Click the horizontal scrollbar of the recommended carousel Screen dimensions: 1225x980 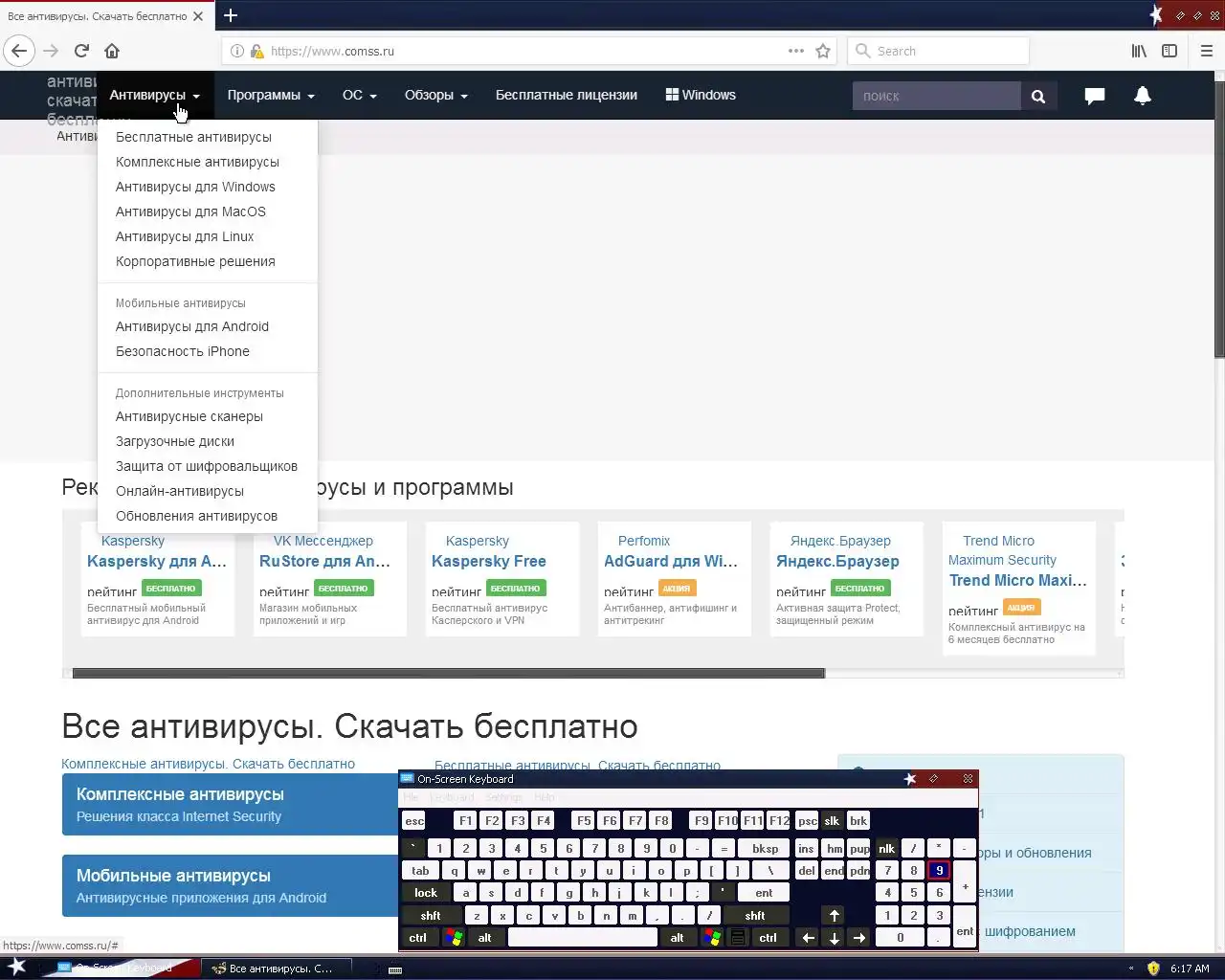pos(448,673)
